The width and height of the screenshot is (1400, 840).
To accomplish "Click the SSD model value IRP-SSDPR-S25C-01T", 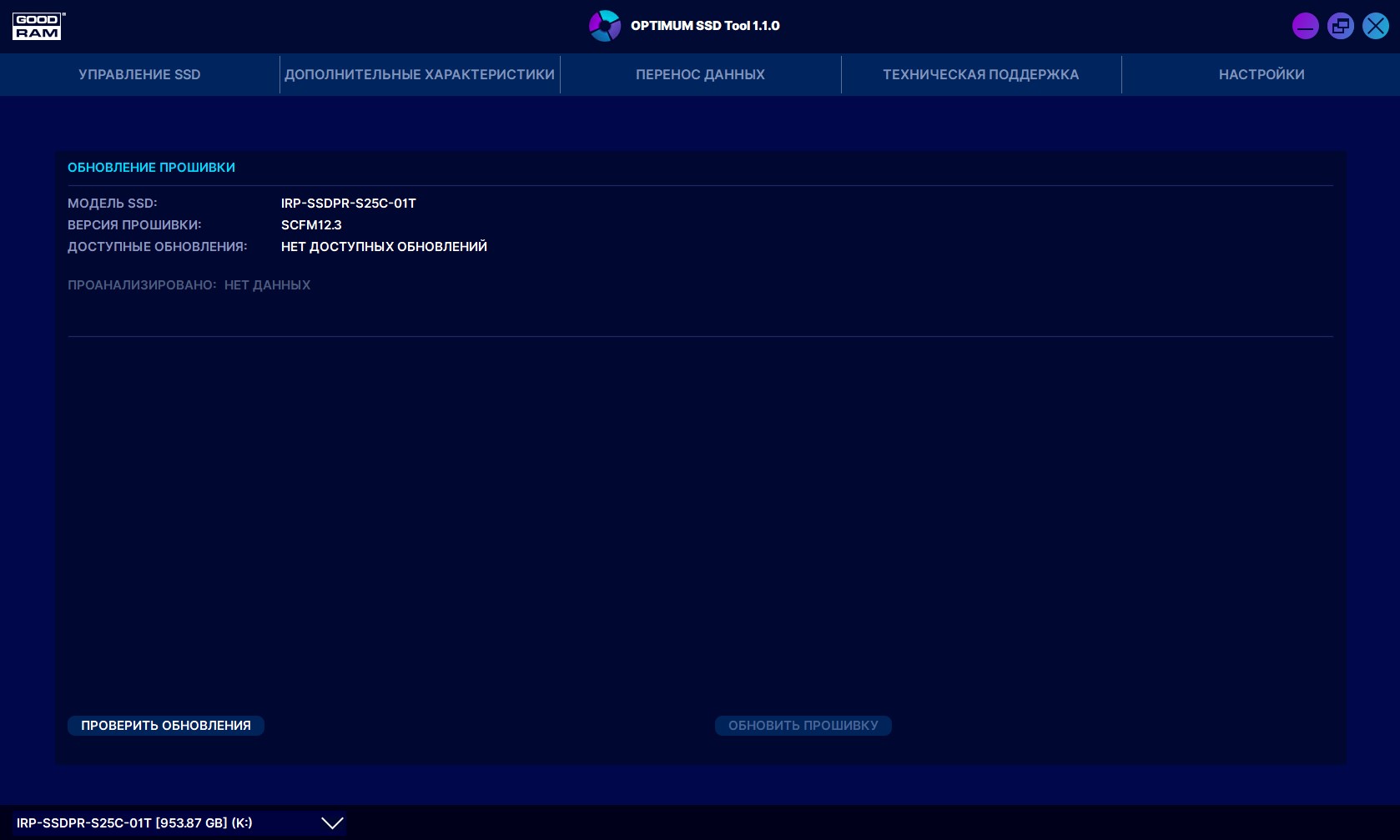I will pos(348,204).
